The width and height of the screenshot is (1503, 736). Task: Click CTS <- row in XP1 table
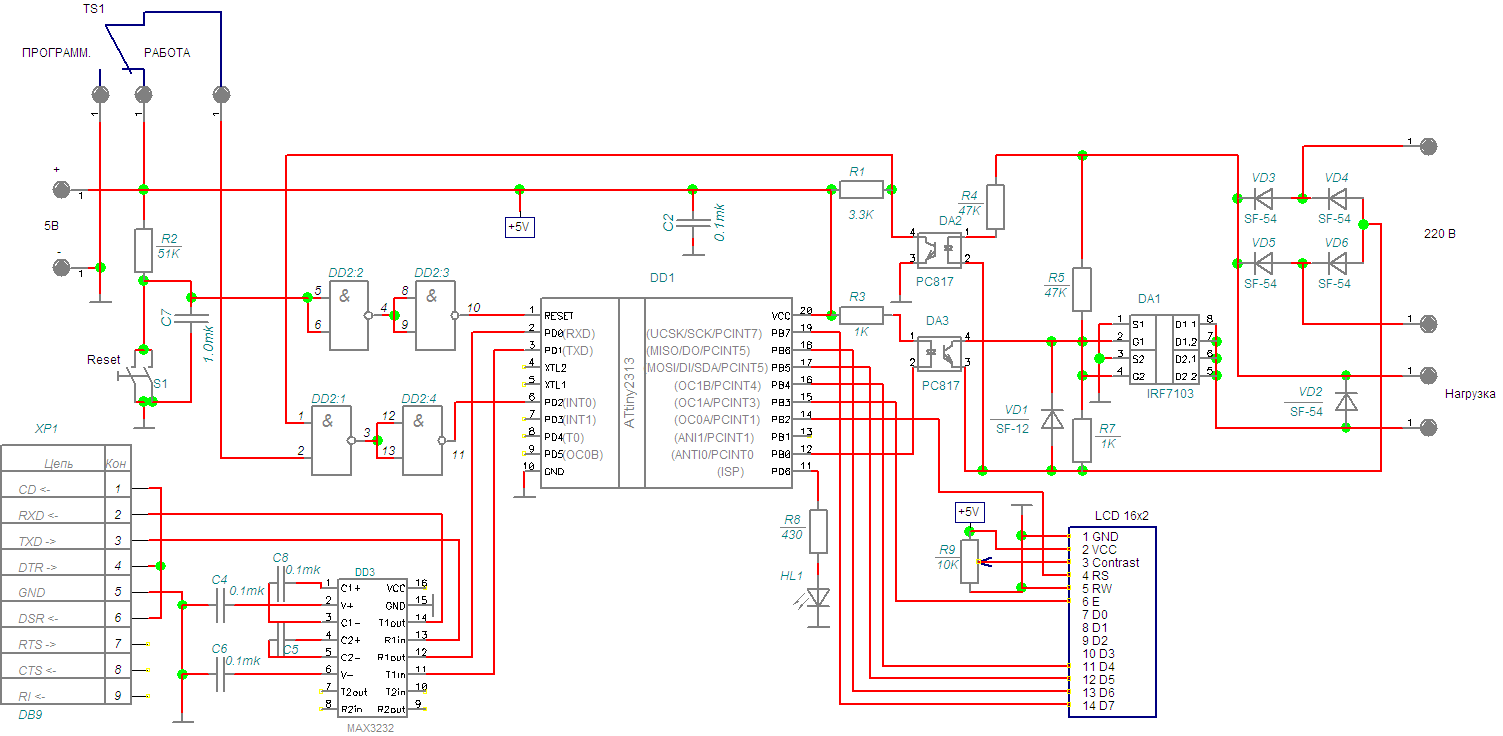pyautogui.click(x=67, y=671)
